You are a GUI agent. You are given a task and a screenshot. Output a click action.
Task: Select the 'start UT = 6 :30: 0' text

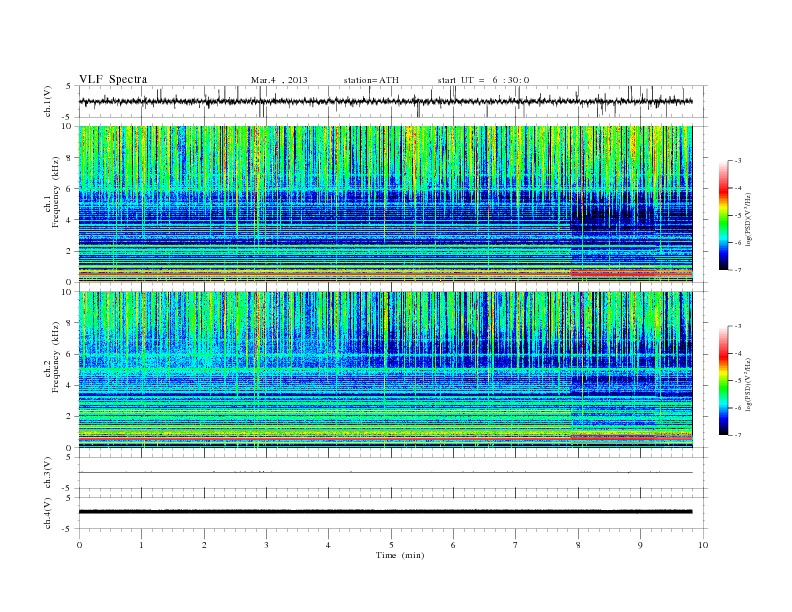coord(483,80)
